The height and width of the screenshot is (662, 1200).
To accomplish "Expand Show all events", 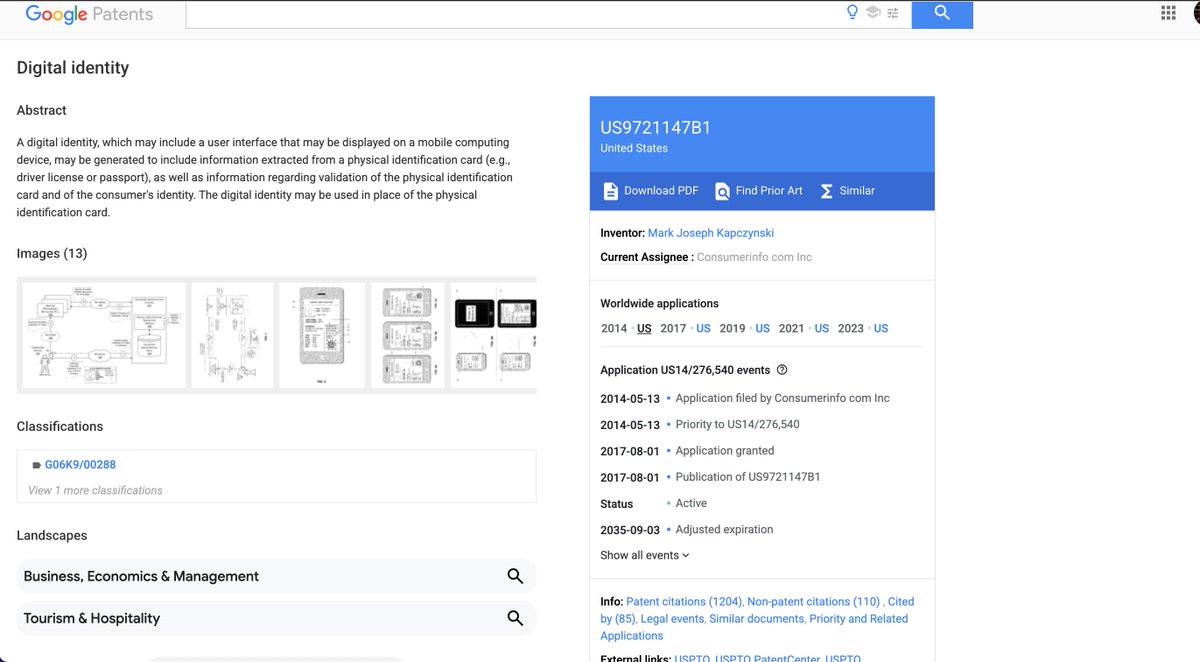I will point(645,555).
